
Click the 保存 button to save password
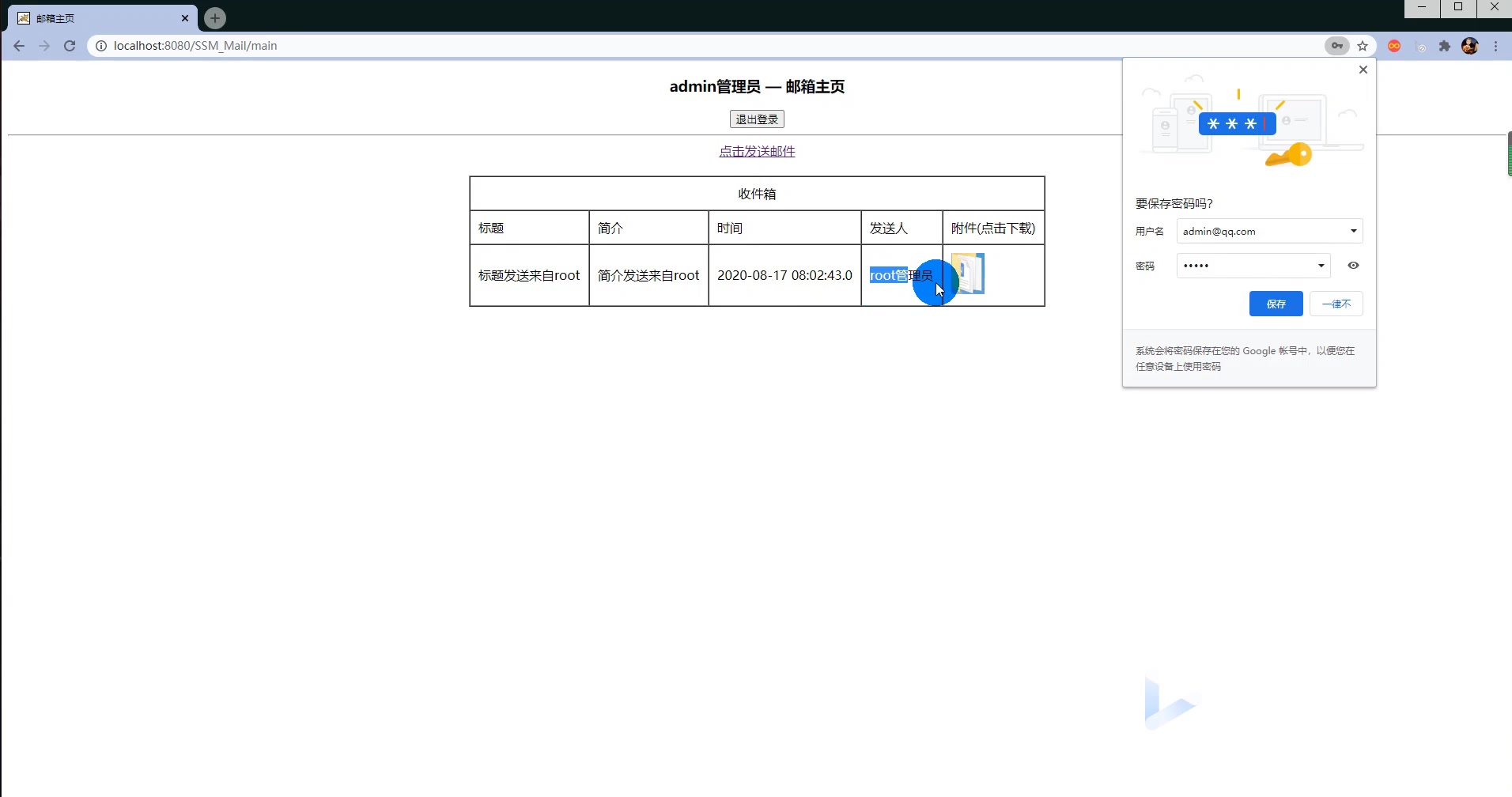(1275, 304)
